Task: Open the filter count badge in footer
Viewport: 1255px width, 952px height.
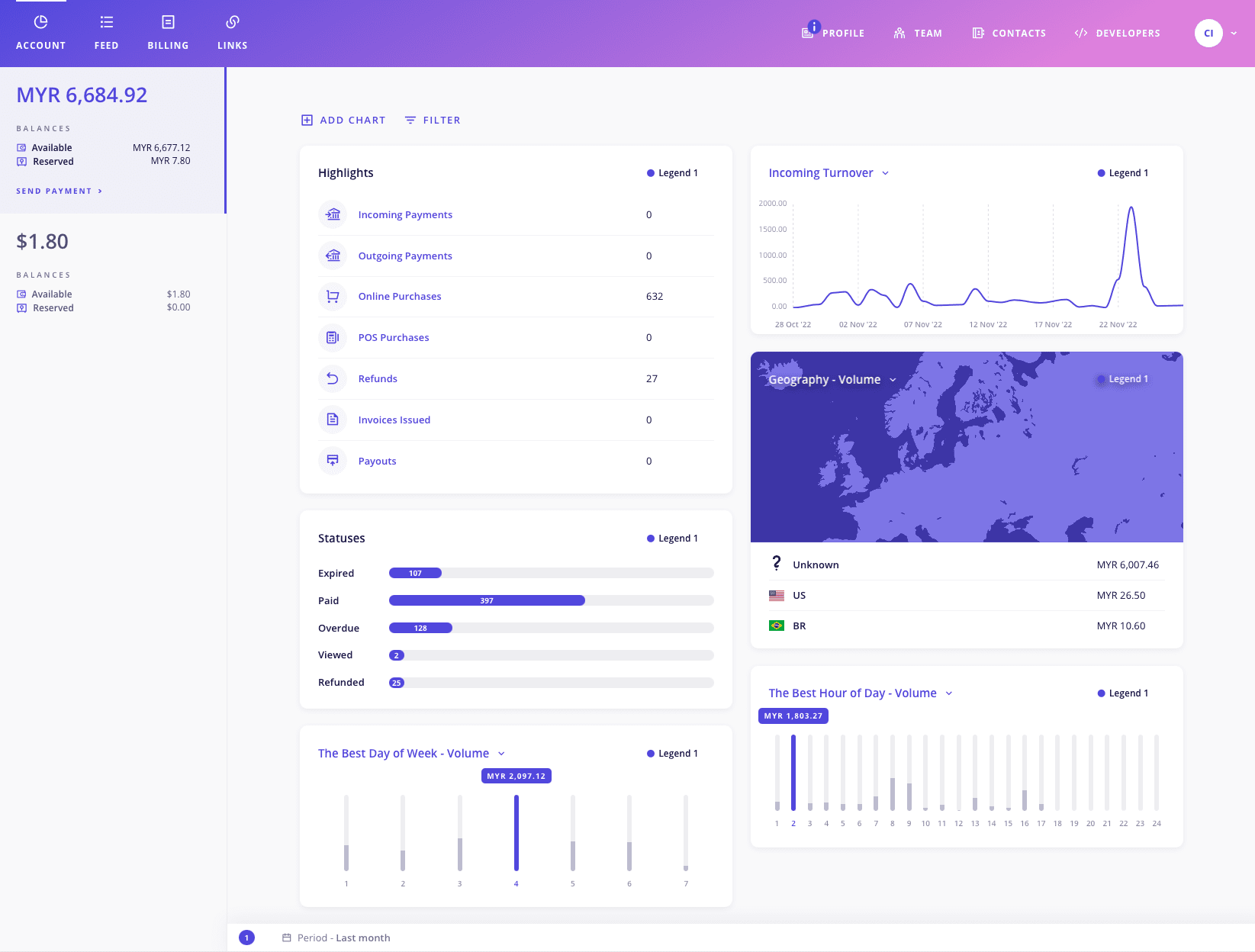Action: [246, 938]
